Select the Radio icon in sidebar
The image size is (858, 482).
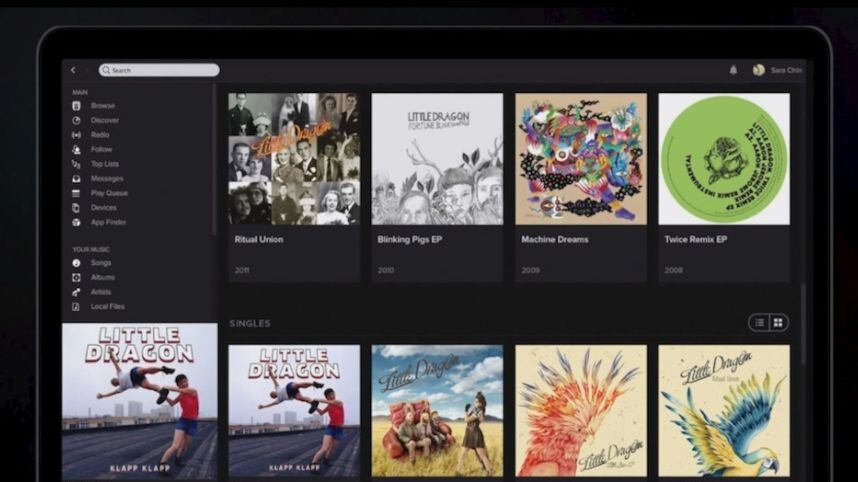click(76, 135)
